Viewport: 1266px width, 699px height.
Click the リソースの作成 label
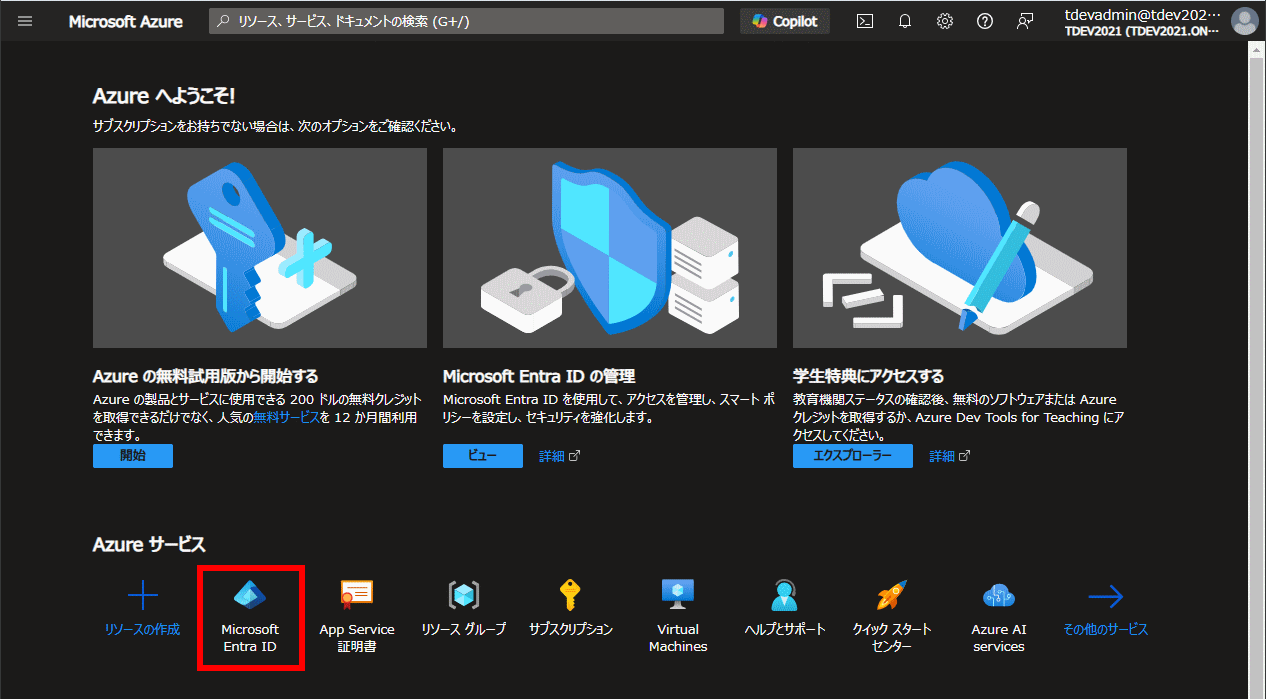coord(143,629)
